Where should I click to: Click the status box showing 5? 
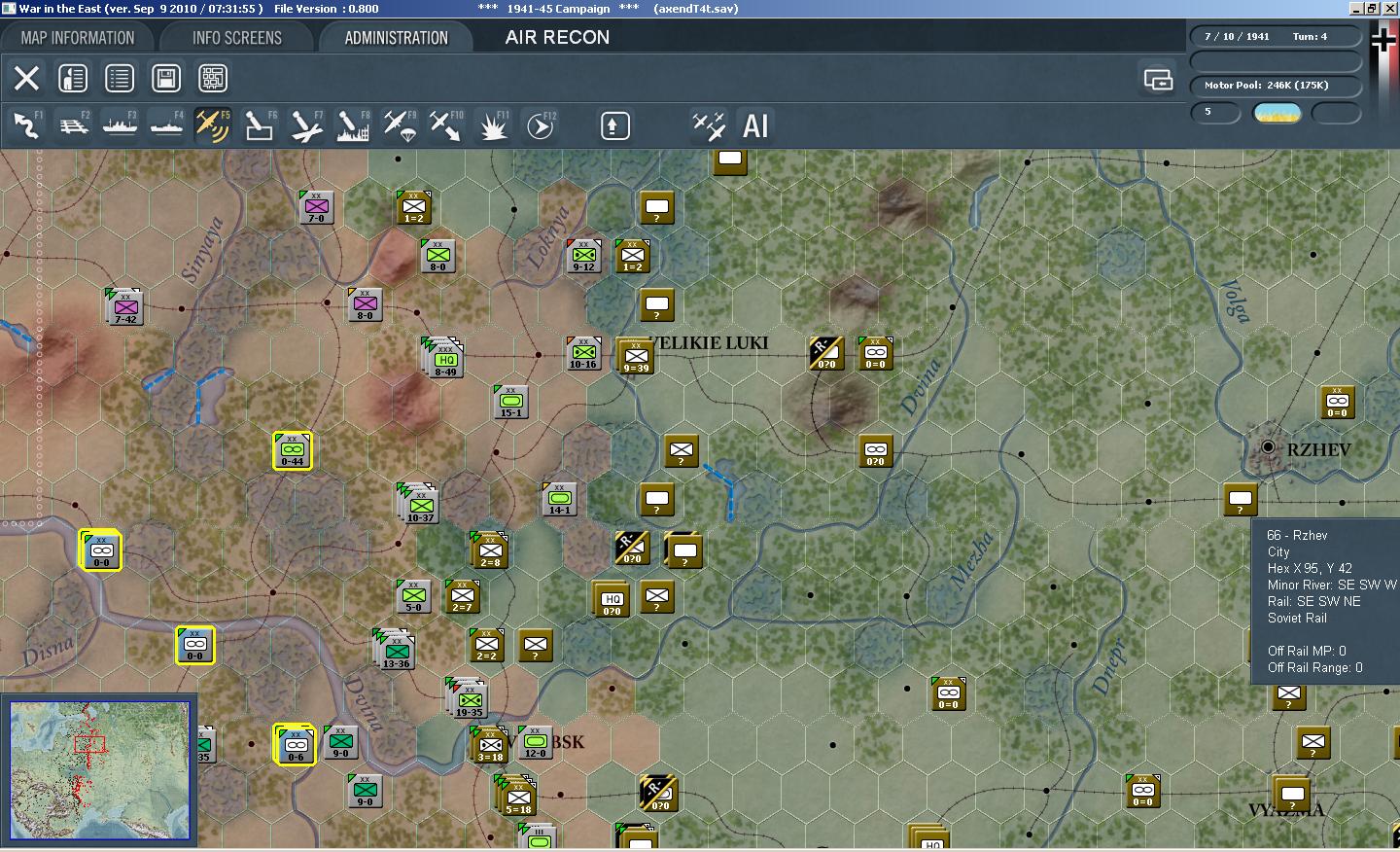1216,113
